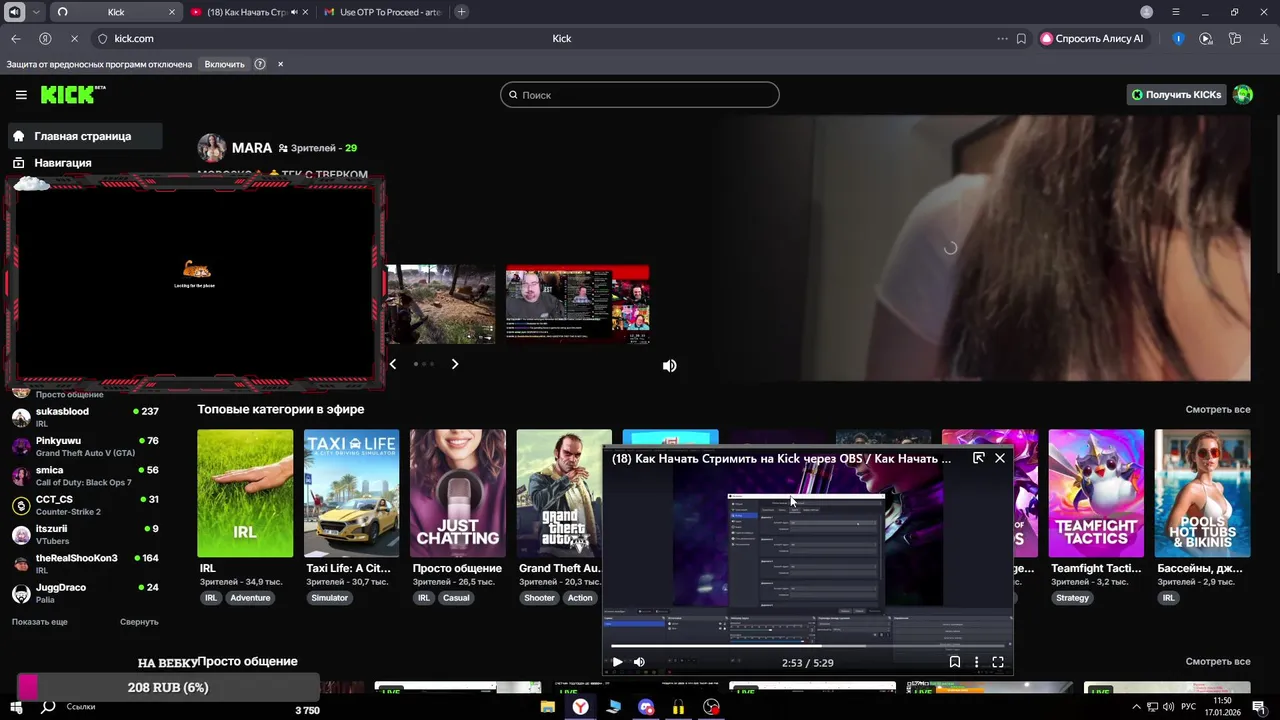Open Pools Hot Tubs & Bikinis card
Screen dimensions: 1280x720
click(1203, 494)
